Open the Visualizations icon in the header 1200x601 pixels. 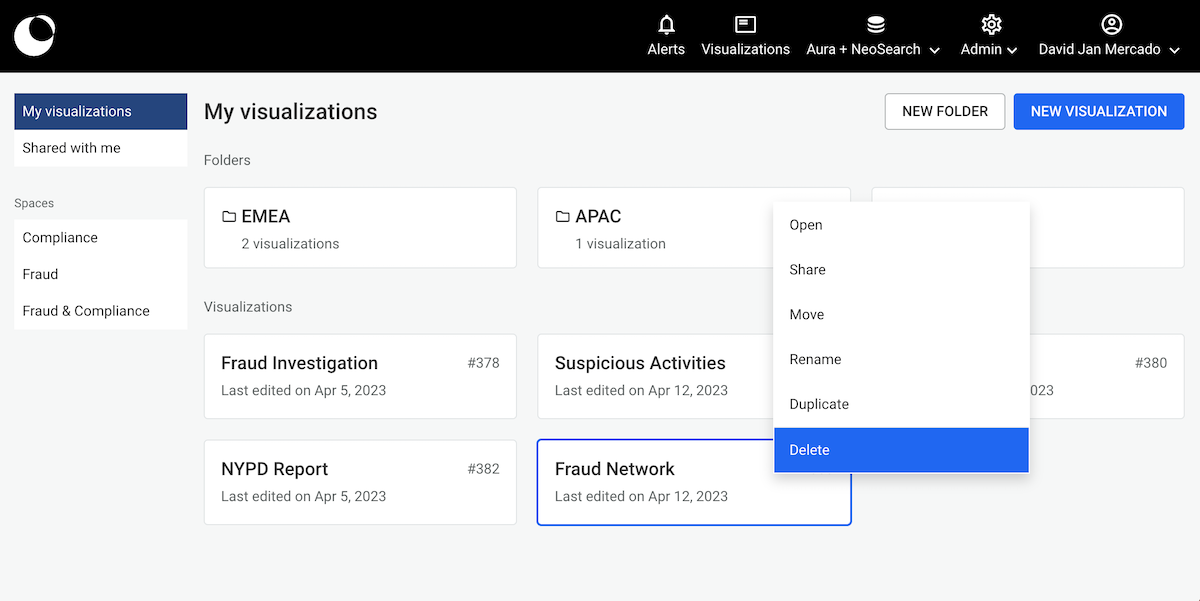tap(745, 25)
